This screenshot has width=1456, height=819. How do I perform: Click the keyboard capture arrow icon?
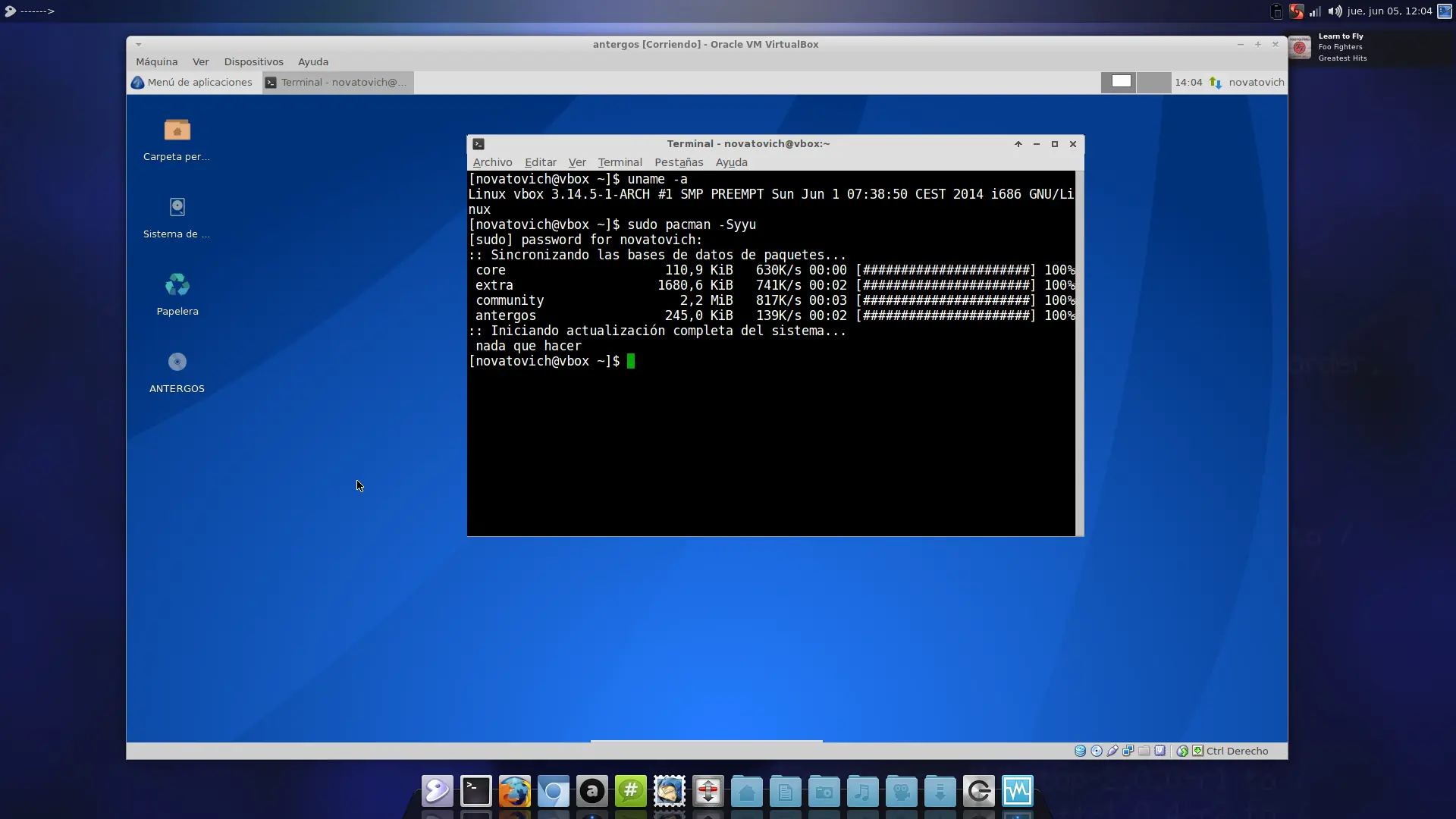(1198, 751)
